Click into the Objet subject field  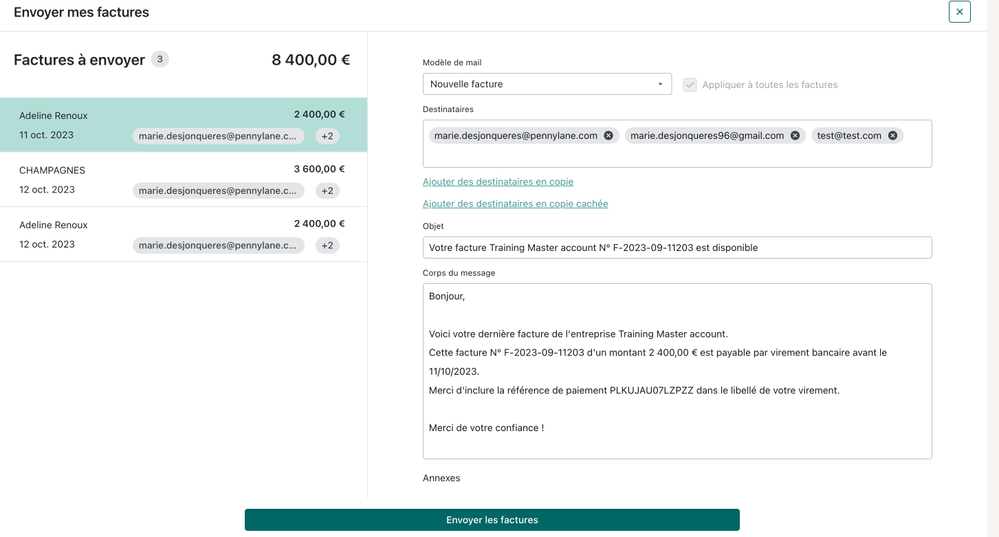(x=677, y=248)
